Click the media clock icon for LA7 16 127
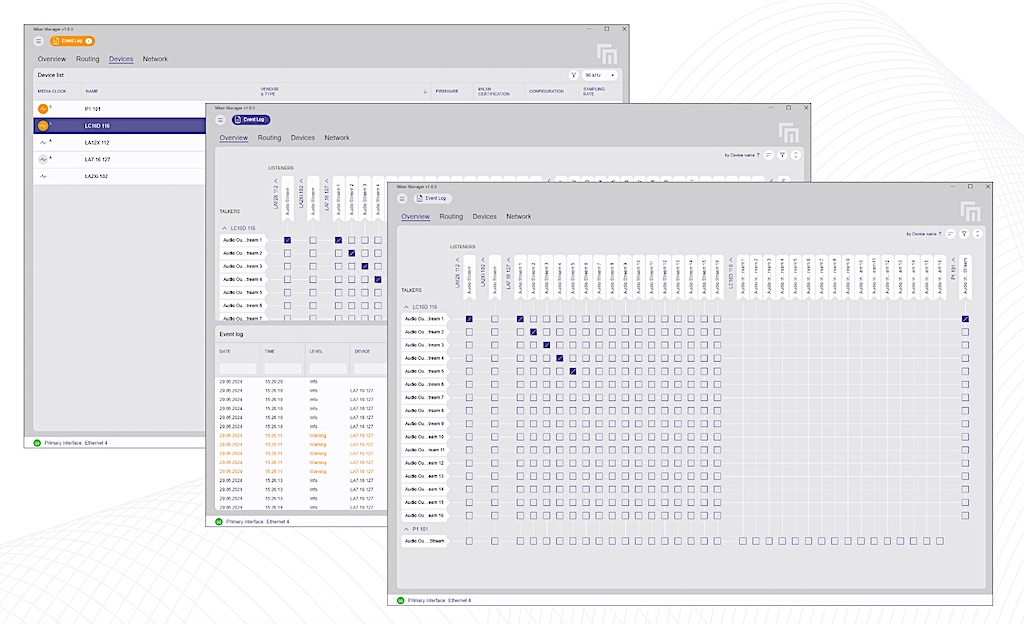Screen dimensions: 1024x624 pyautogui.click(x=43, y=159)
